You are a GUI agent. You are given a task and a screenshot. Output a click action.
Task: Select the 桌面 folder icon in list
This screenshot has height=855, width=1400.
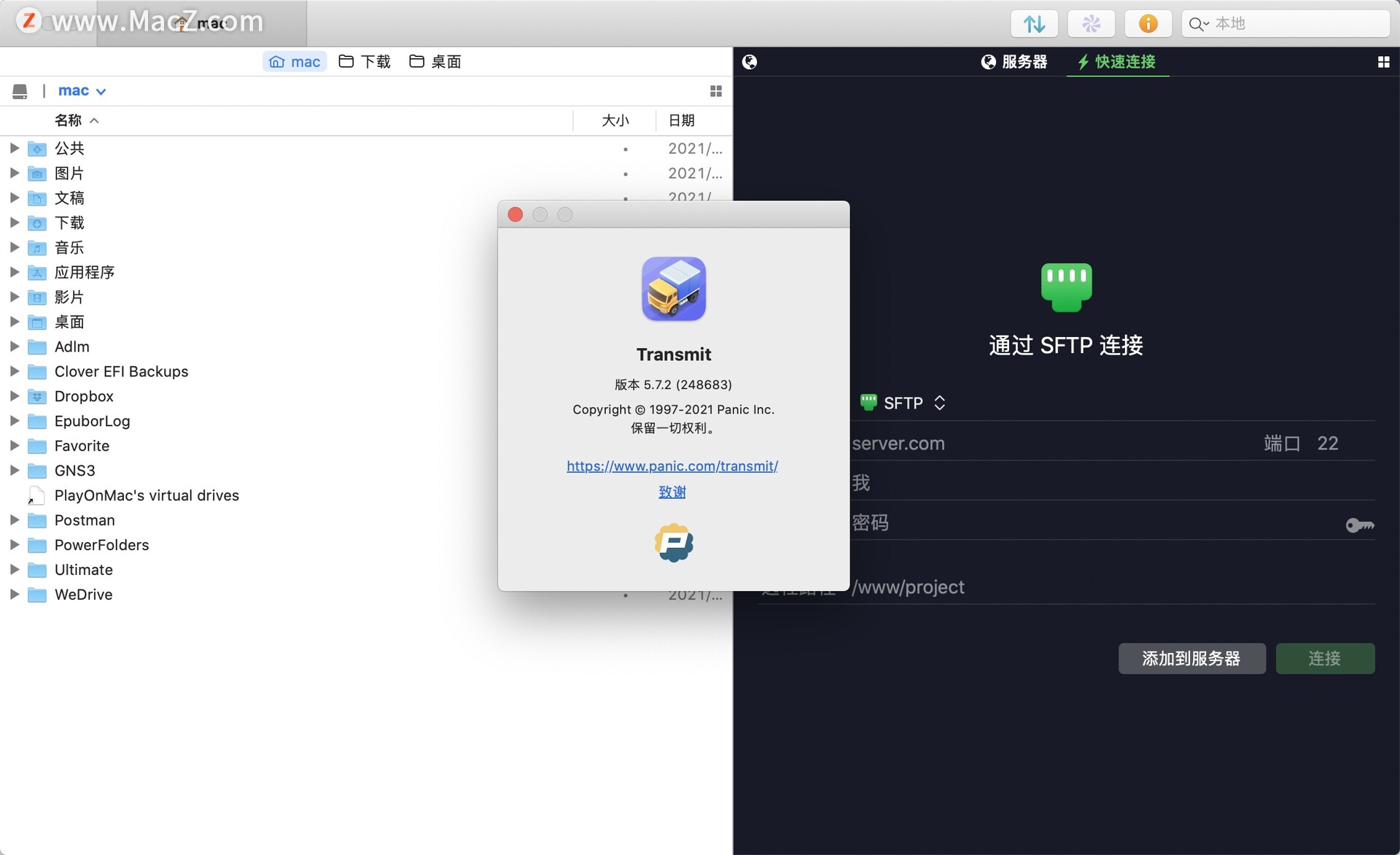(37, 322)
